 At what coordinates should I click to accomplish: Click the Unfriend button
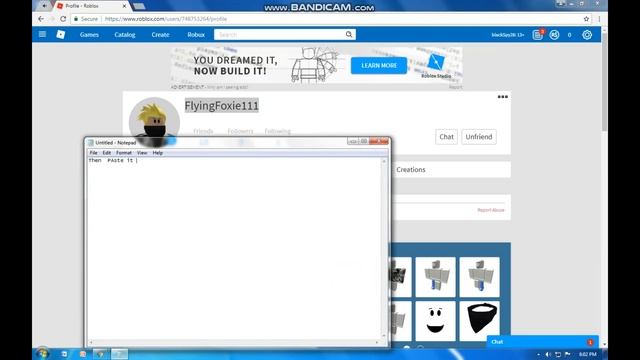[x=479, y=137]
